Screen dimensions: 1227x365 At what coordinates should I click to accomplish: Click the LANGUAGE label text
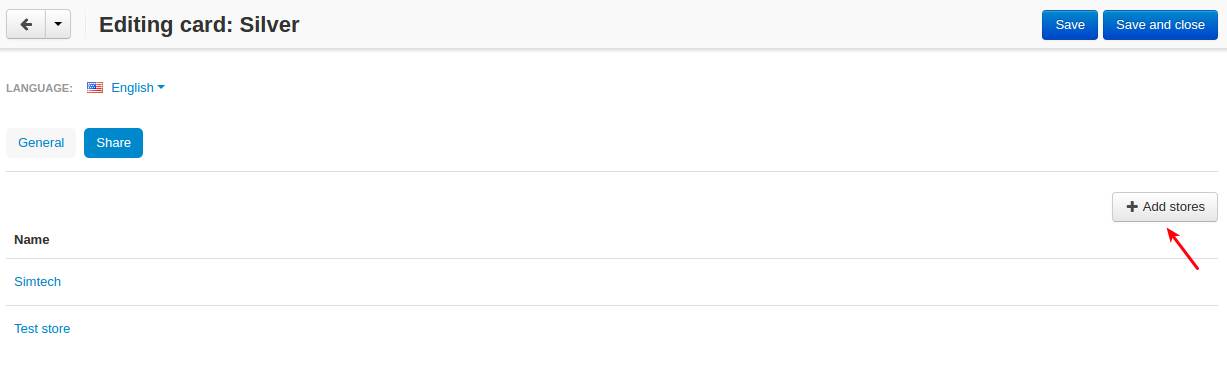(x=39, y=88)
